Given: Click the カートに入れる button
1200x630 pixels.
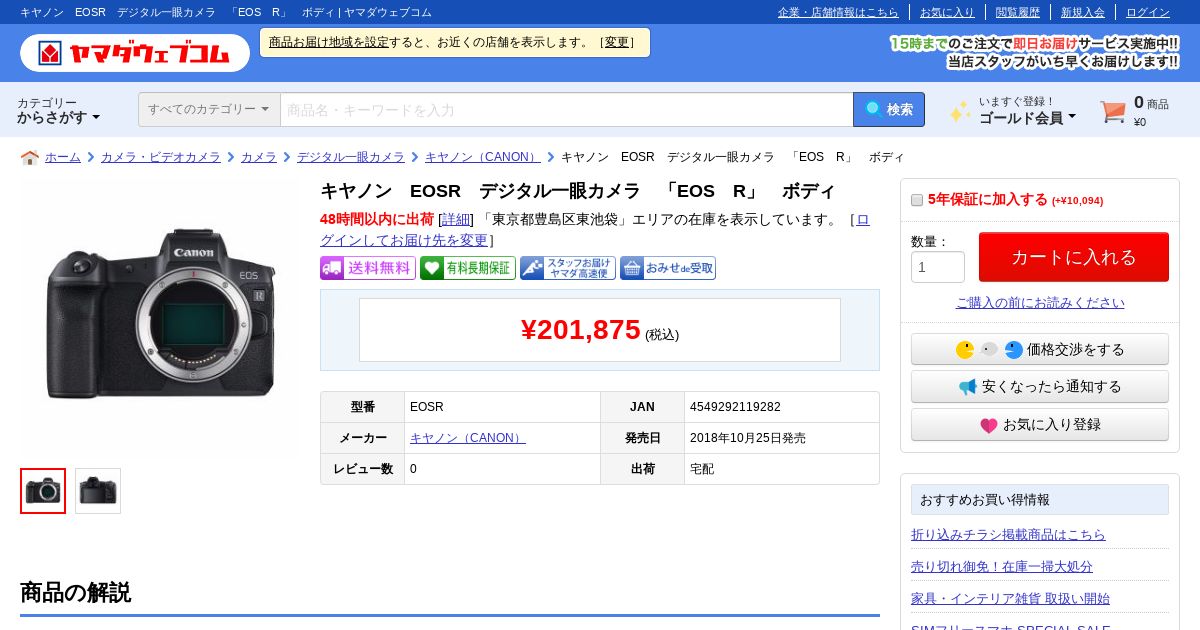Looking at the screenshot, I should click(x=1073, y=257).
